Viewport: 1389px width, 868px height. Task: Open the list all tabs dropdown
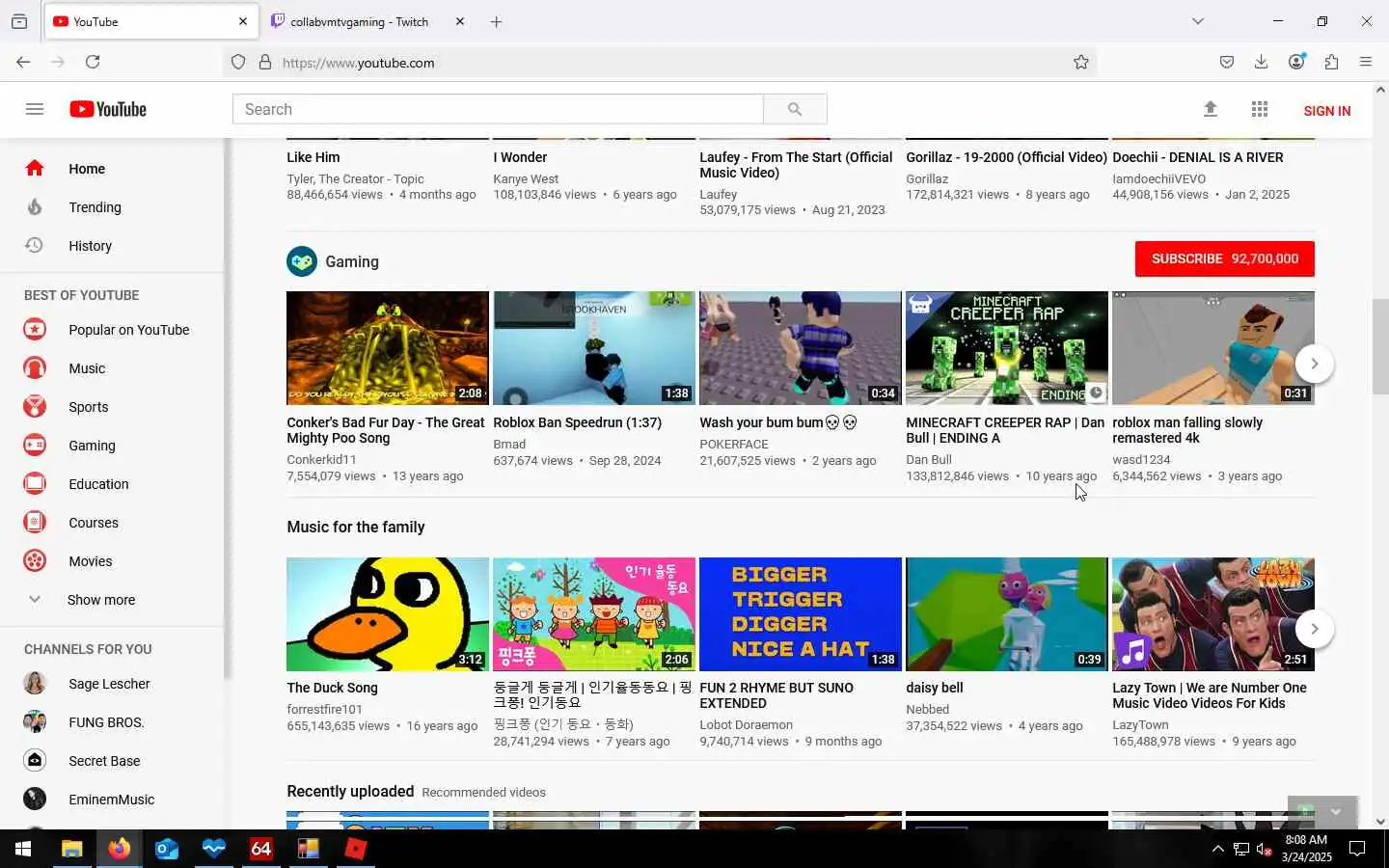1198,21
